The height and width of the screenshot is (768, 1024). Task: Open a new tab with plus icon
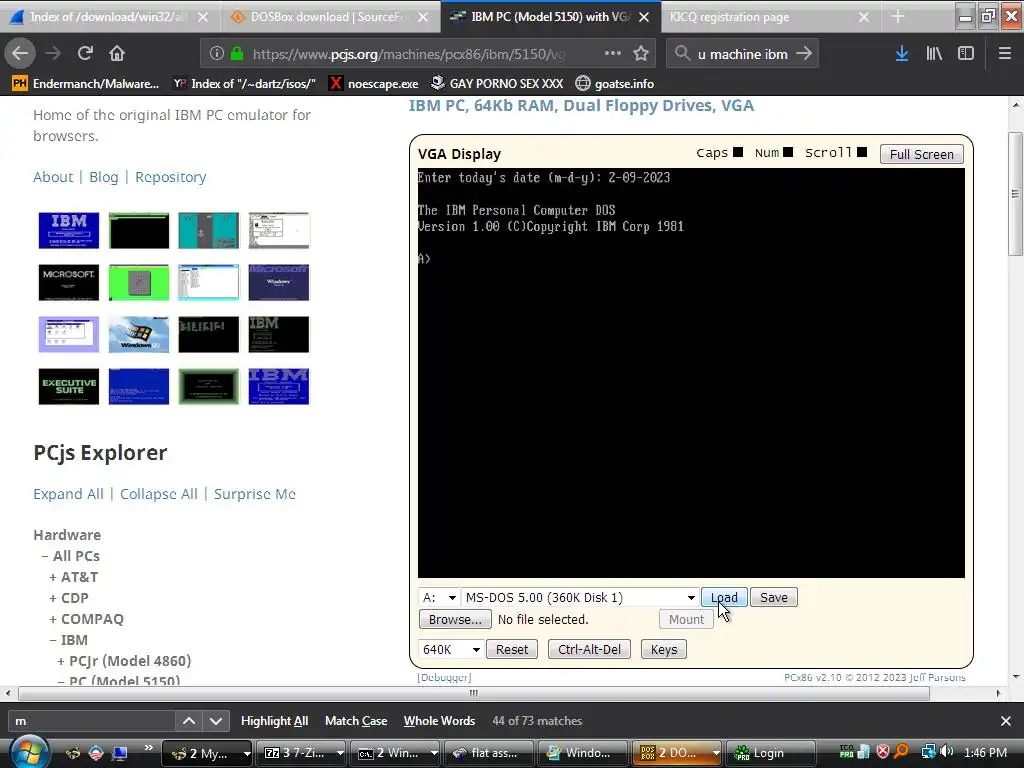tap(898, 17)
